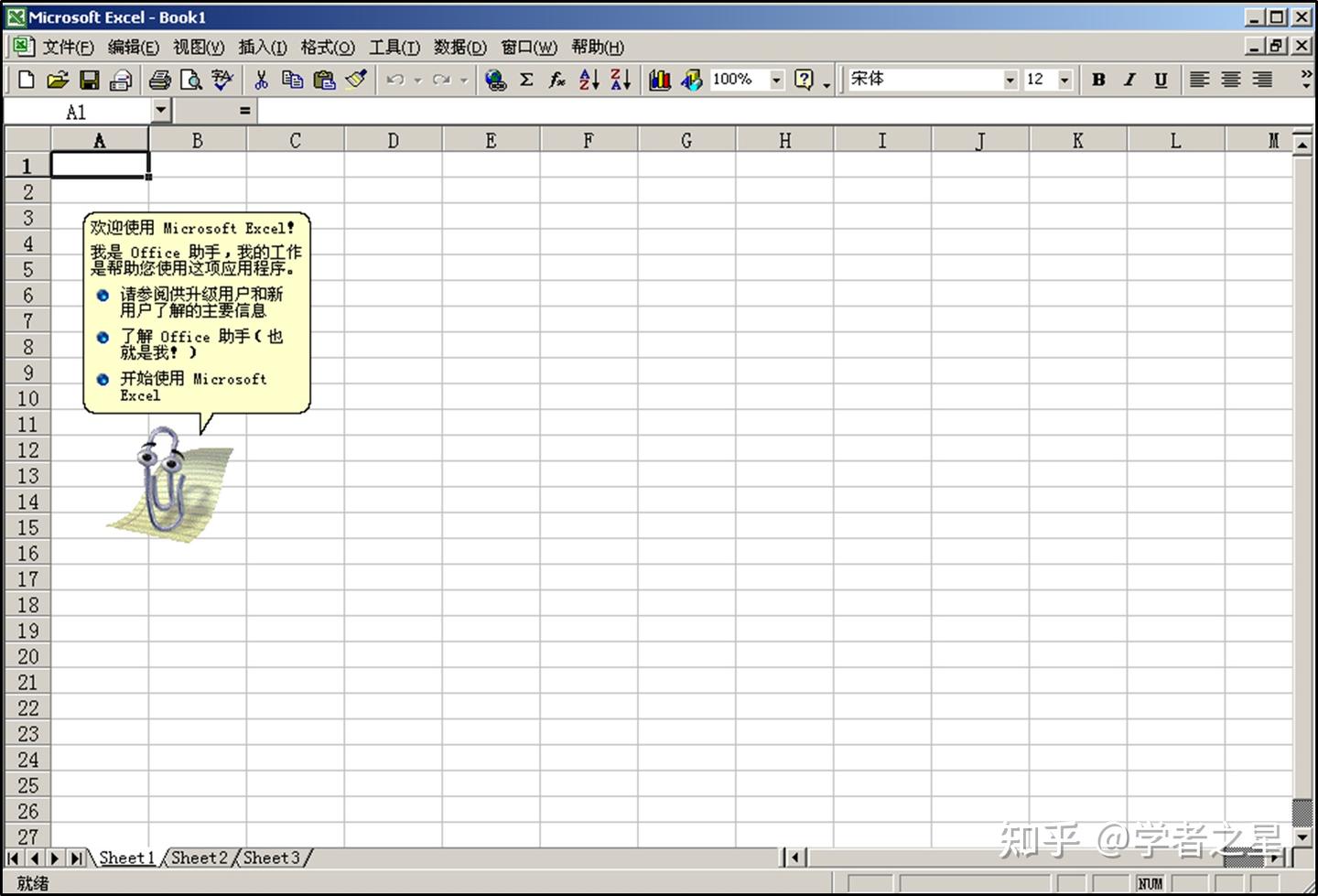Run spelling check from the toolbar

(222, 80)
